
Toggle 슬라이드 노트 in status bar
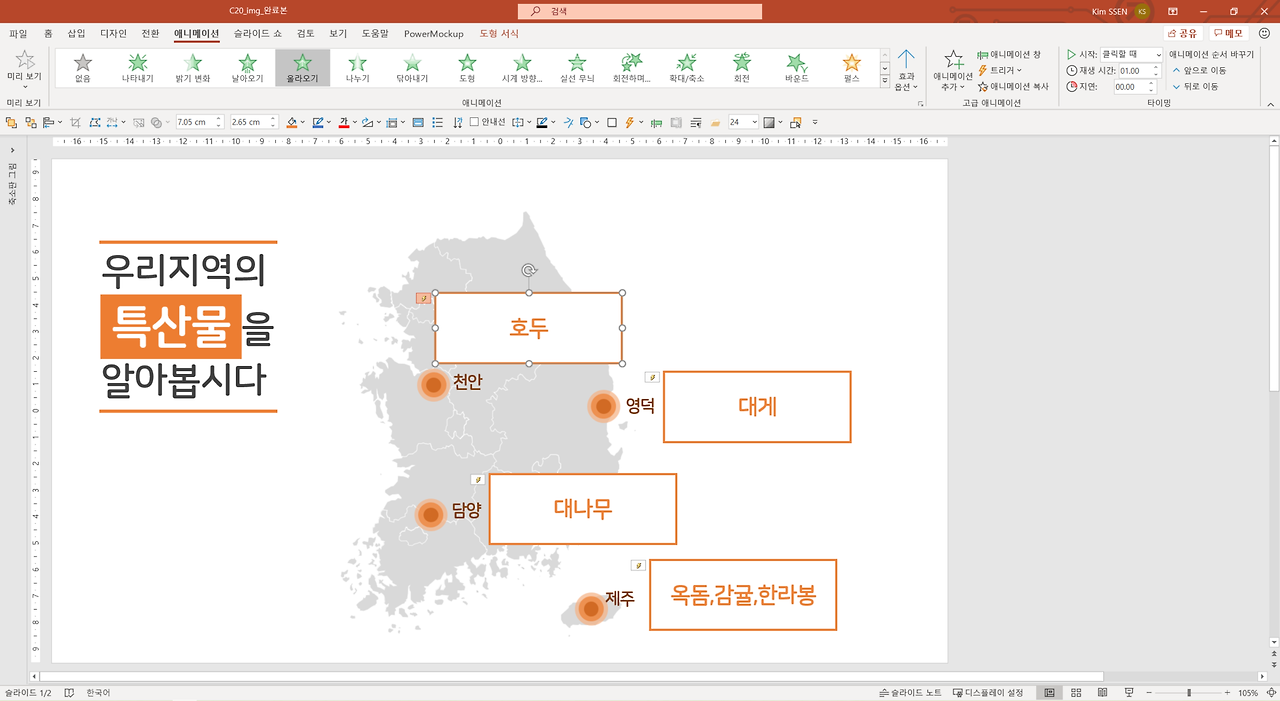910,692
